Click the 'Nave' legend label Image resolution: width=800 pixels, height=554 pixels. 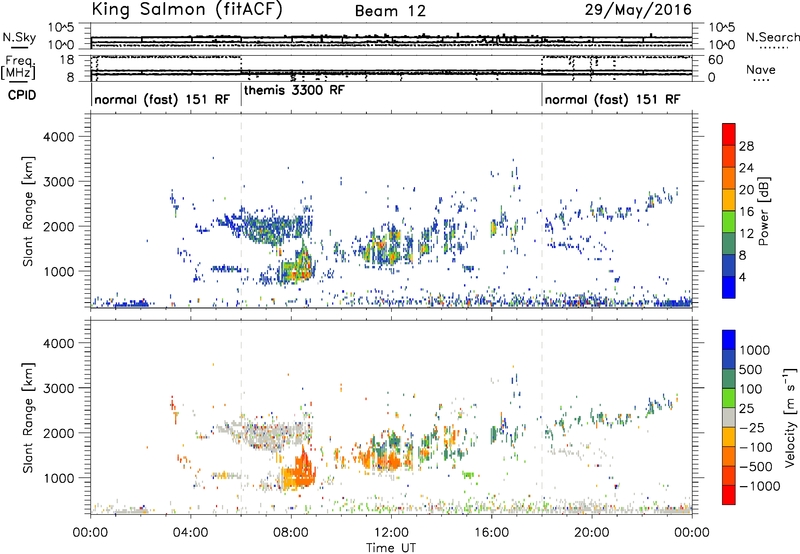[x=761, y=70]
